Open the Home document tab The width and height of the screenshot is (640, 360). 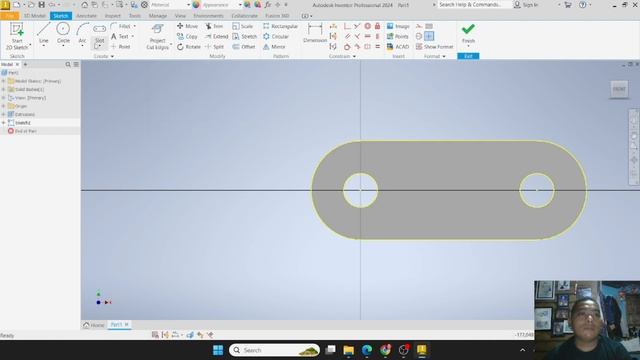pyautogui.click(x=94, y=325)
